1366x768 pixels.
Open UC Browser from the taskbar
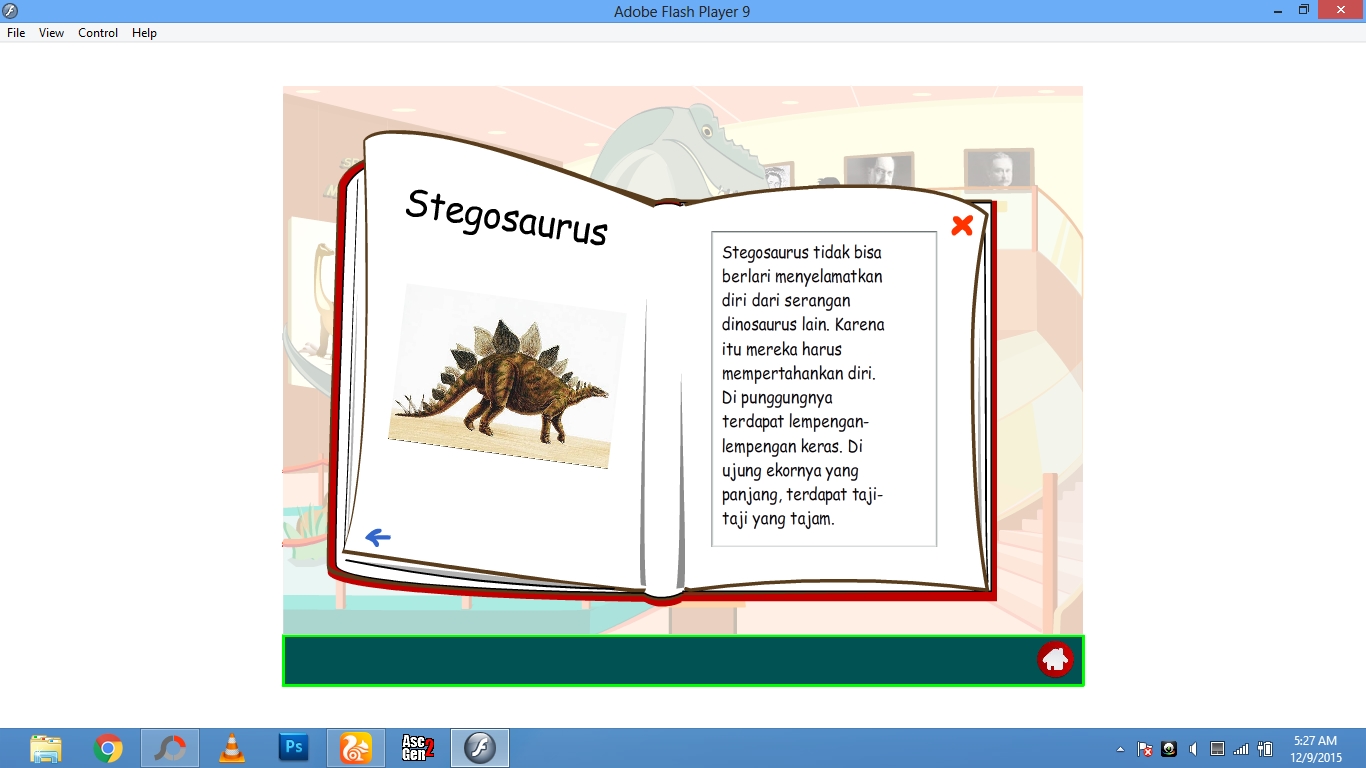(356, 748)
